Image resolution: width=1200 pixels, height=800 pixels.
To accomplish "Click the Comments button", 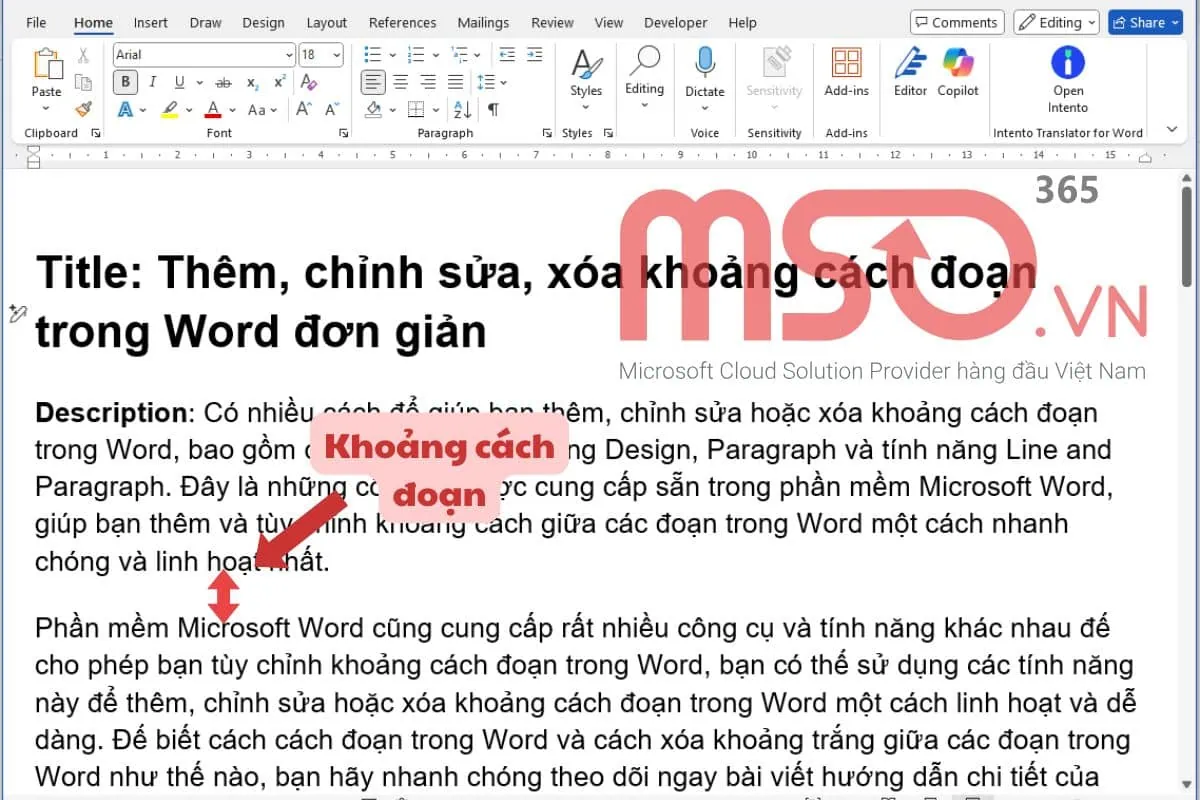I will (x=955, y=22).
